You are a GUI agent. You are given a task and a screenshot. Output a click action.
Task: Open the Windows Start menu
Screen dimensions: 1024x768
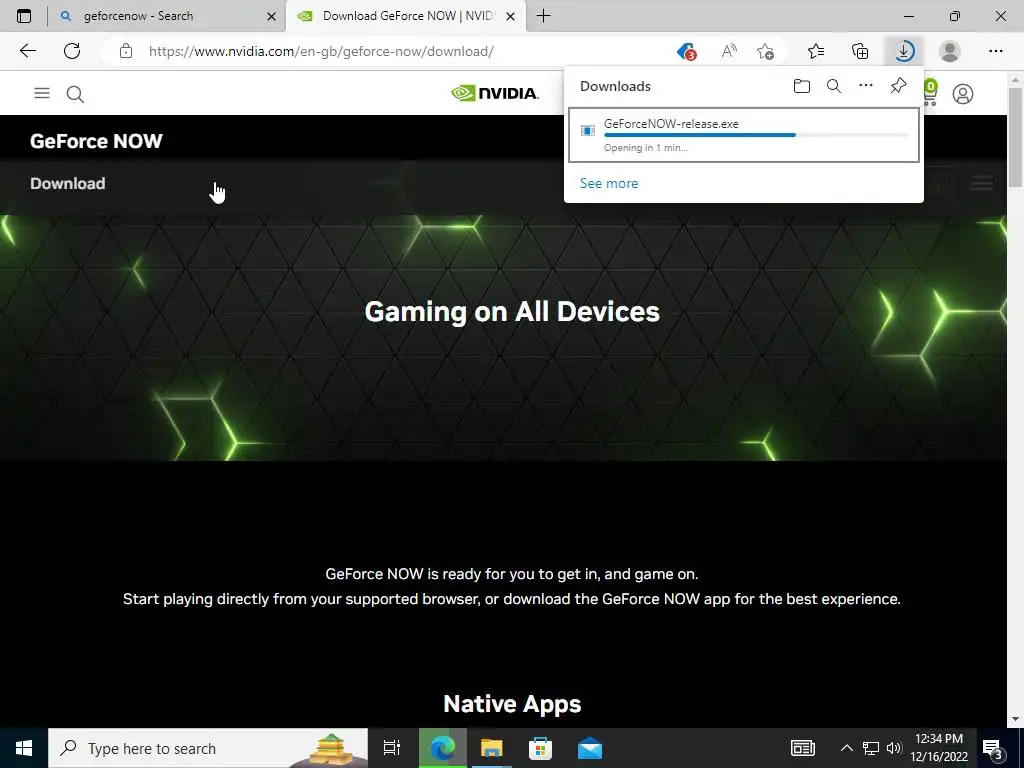(24, 748)
